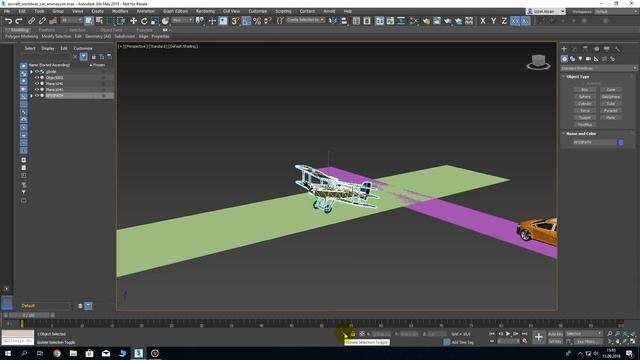640x360 pixels.
Task: Click the object name input field
Action: coord(595,142)
